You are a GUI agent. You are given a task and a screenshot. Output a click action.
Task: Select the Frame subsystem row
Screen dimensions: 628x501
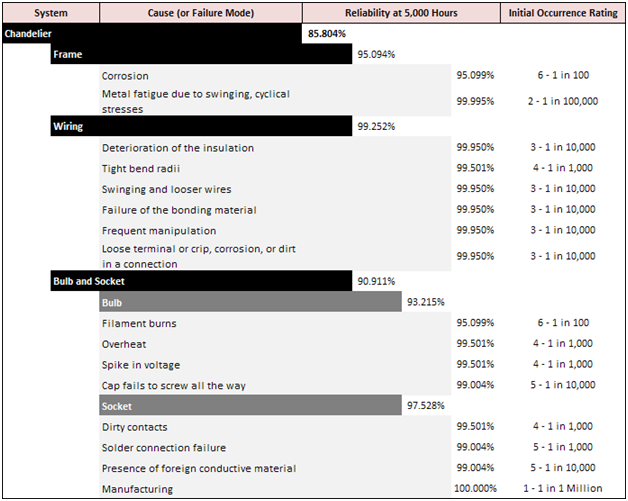pyautogui.click(x=201, y=54)
